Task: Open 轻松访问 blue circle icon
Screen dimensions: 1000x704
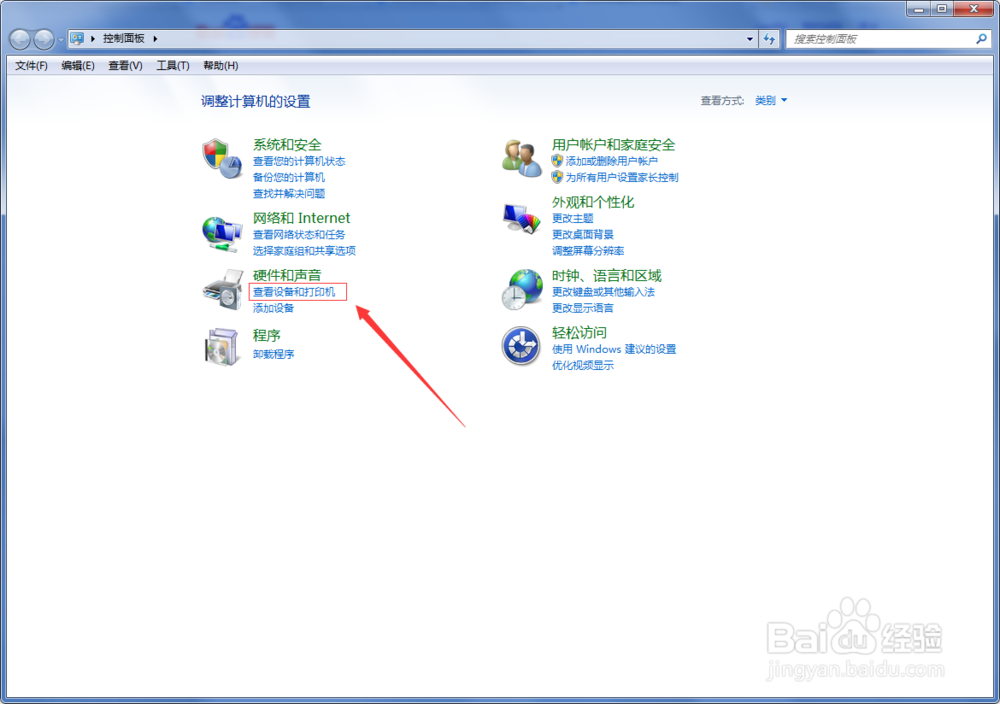Action: pos(521,346)
